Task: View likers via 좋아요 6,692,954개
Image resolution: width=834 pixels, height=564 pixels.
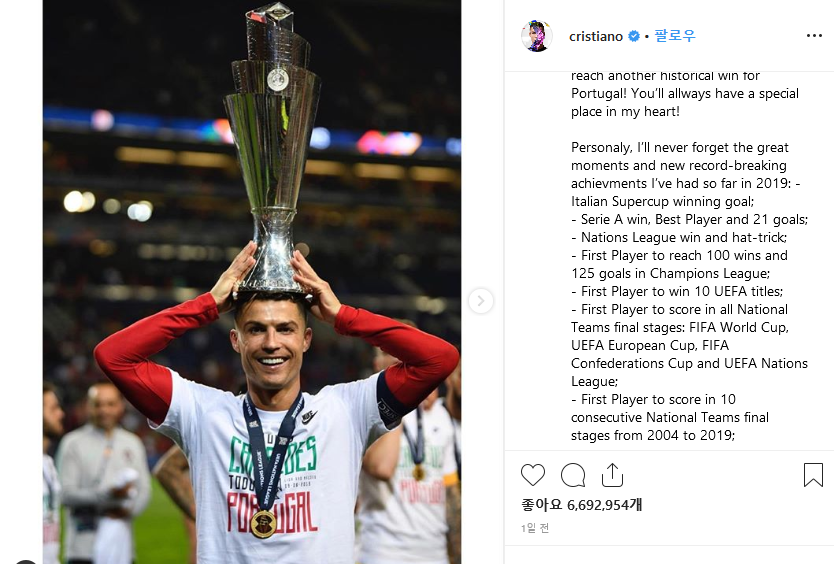Action: pyautogui.click(x=581, y=504)
